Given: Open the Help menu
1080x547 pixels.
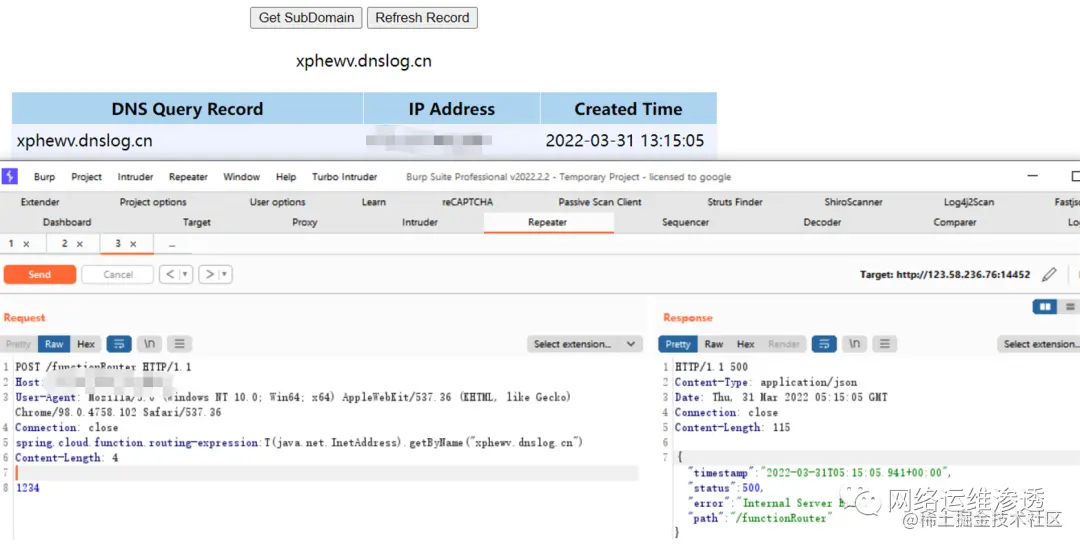Looking at the screenshot, I should [x=286, y=177].
